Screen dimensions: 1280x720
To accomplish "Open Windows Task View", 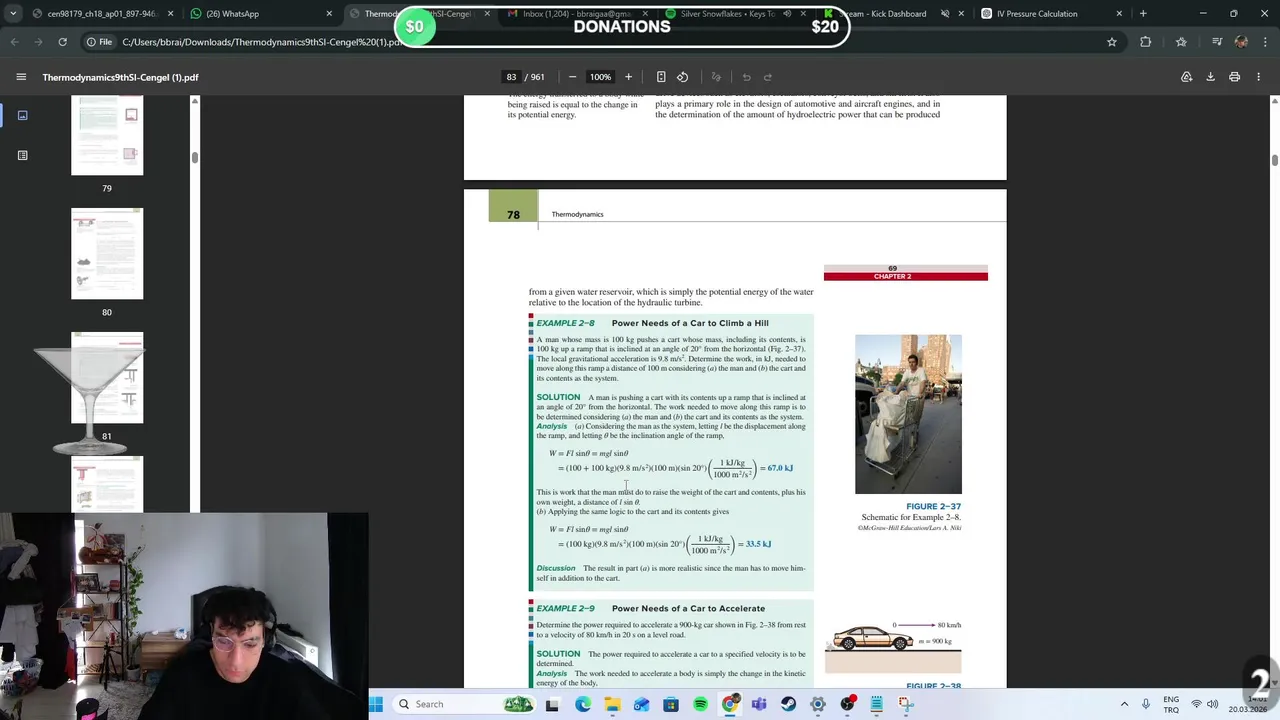I will point(552,704).
